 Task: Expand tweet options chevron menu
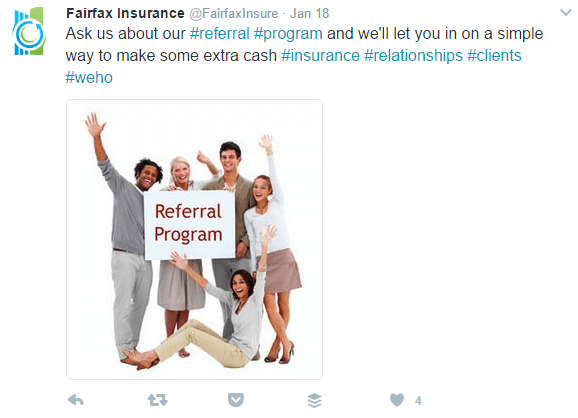[x=565, y=13]
